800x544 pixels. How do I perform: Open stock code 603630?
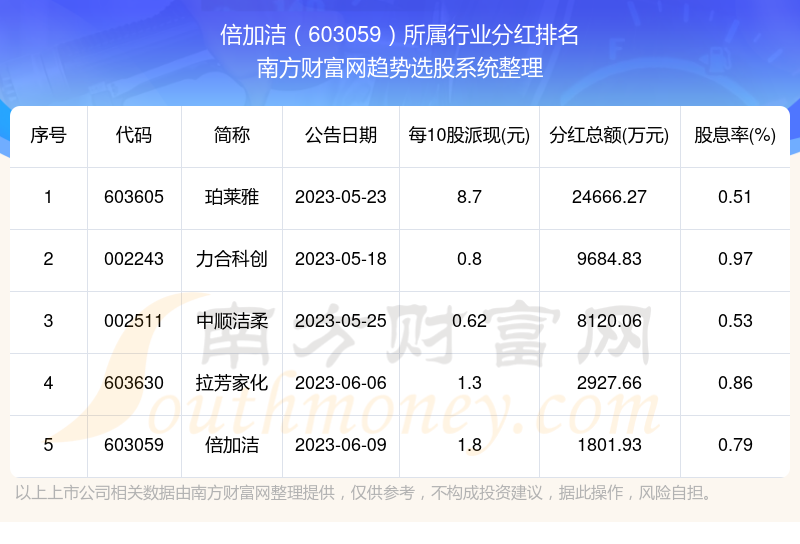click(x=134, y=383)
